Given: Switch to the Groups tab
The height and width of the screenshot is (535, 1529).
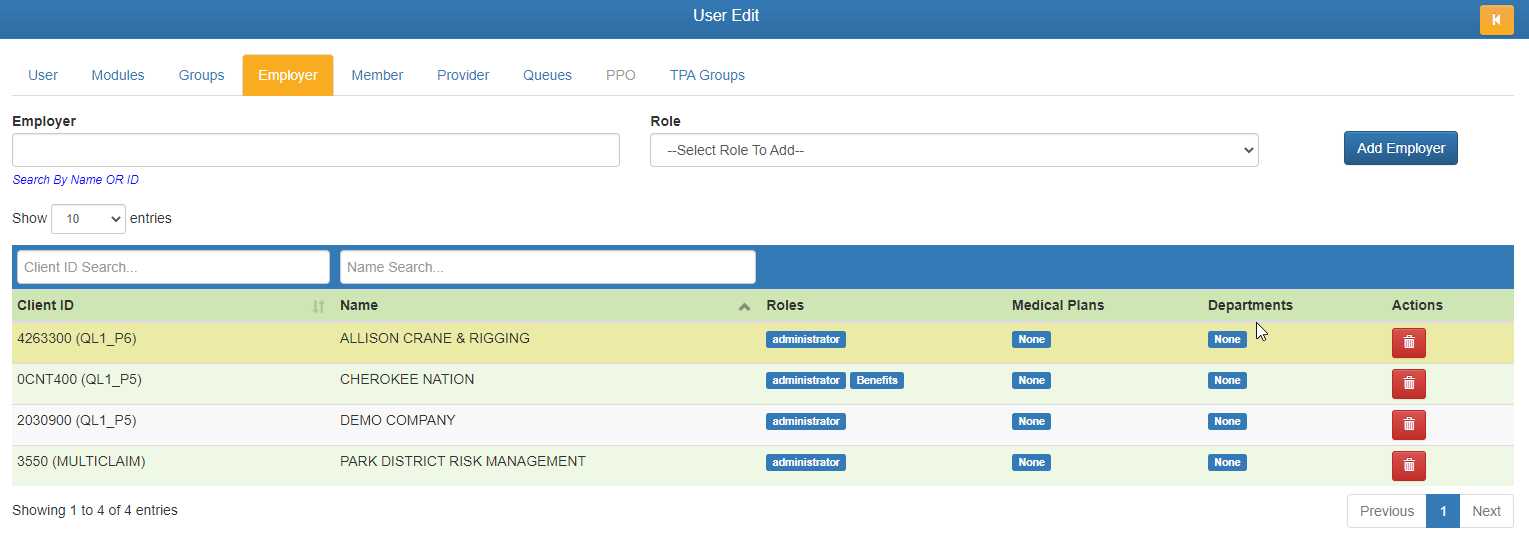Looking at the screenshot, I should pos(201,75).
